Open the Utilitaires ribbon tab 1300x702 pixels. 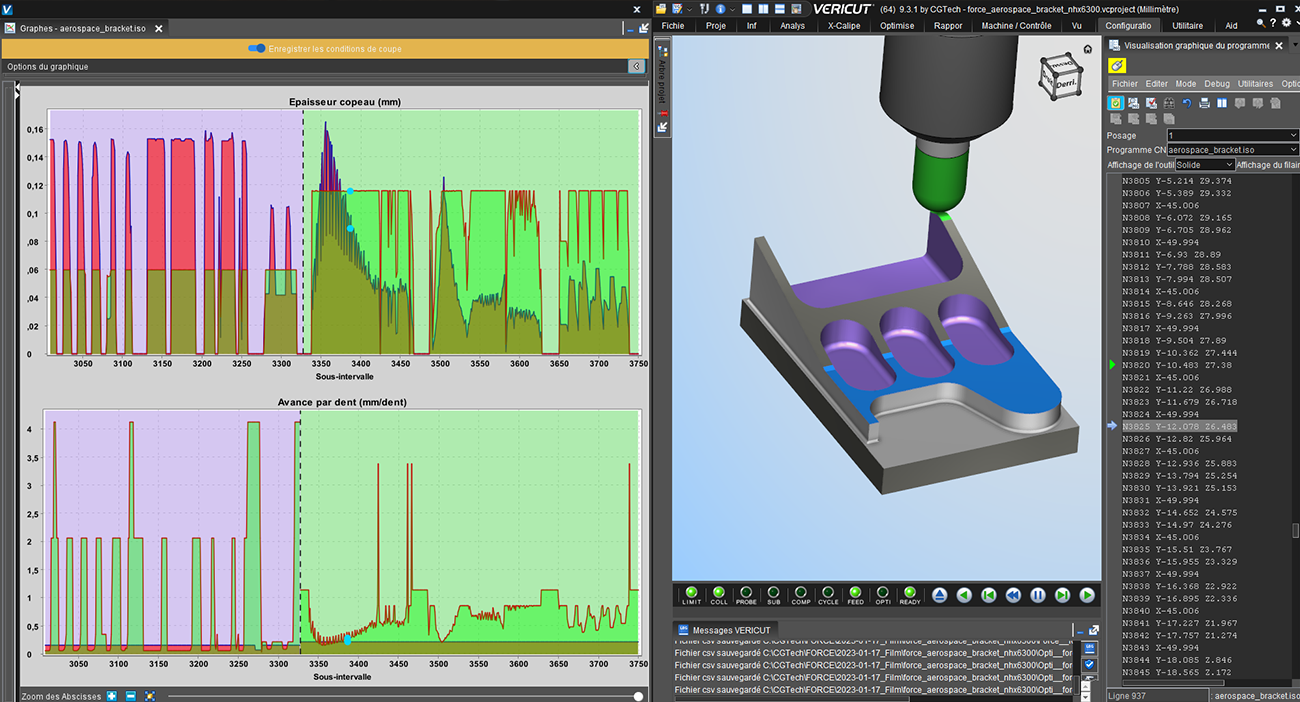(1187, 26)
